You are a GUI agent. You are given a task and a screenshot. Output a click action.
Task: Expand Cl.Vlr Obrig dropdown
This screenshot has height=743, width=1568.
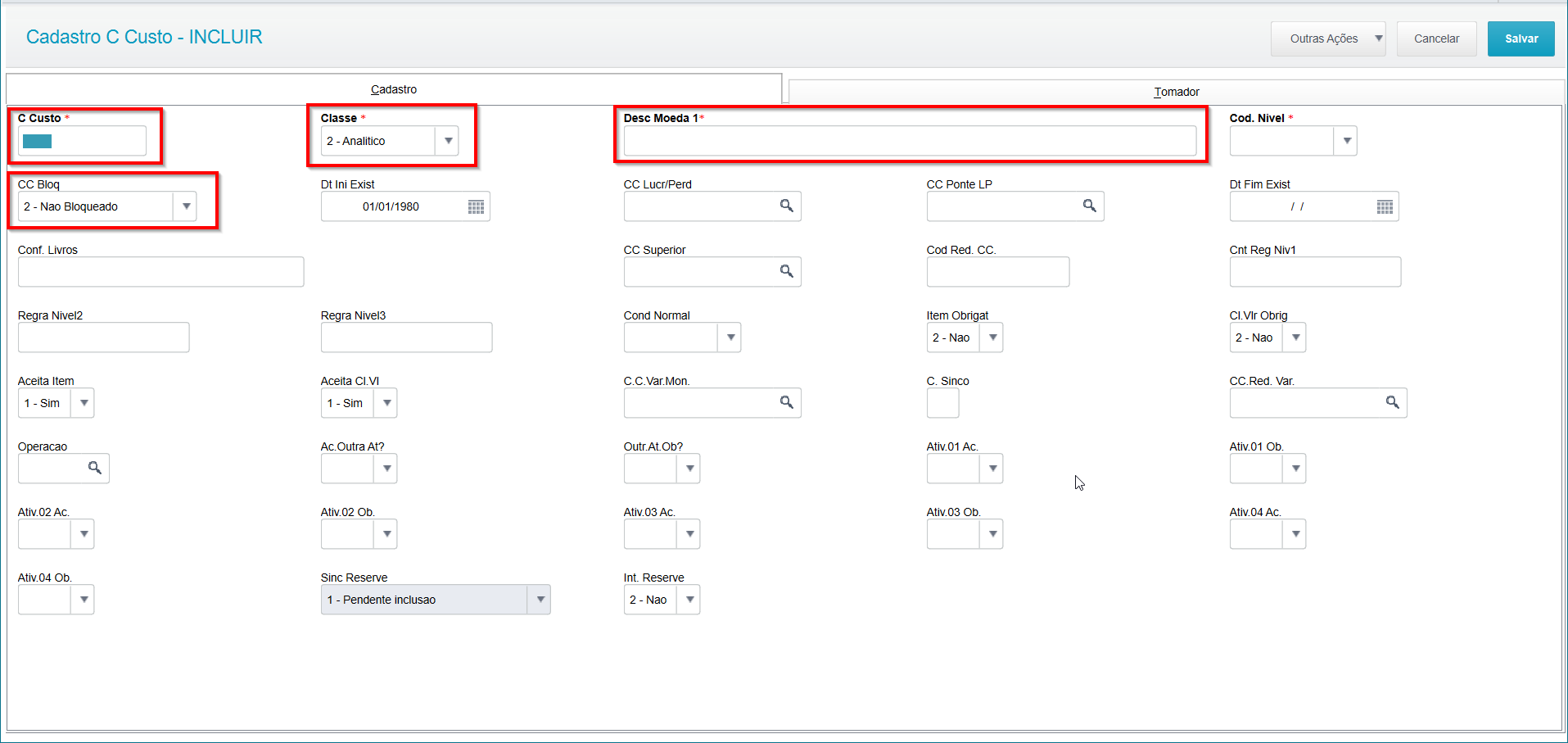1295,338
